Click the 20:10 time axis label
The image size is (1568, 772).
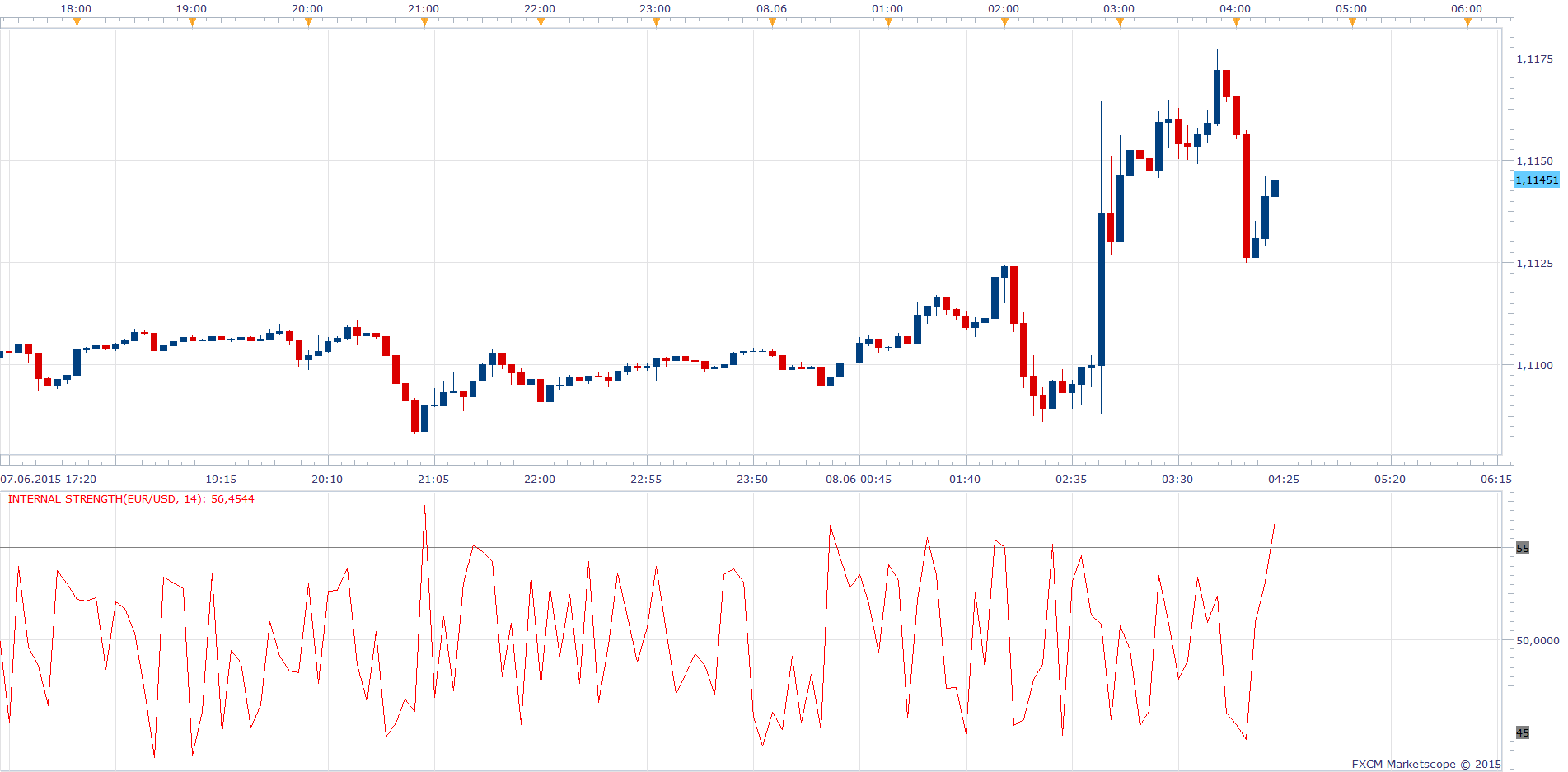[x=327, y=480]
